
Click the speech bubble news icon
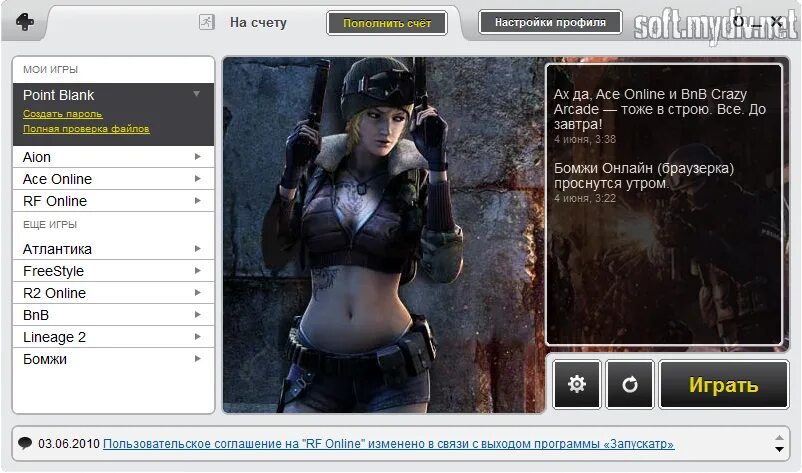pos(25,443)
